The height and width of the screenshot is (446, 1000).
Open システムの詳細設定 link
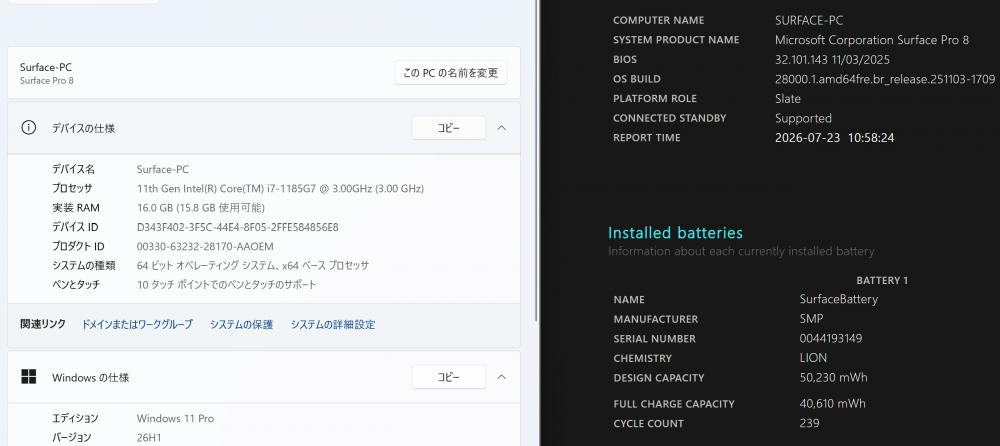coord(333,324)
